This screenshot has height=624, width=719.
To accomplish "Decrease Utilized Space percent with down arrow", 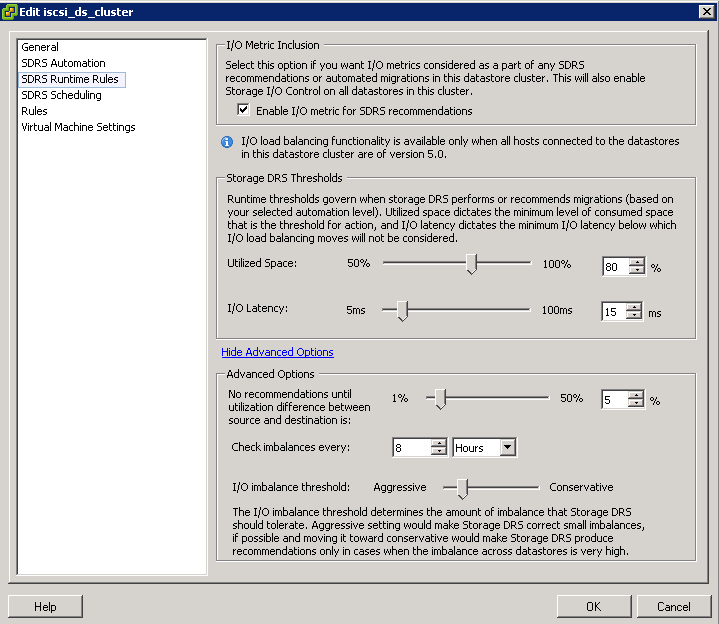I will pos(637,270).
